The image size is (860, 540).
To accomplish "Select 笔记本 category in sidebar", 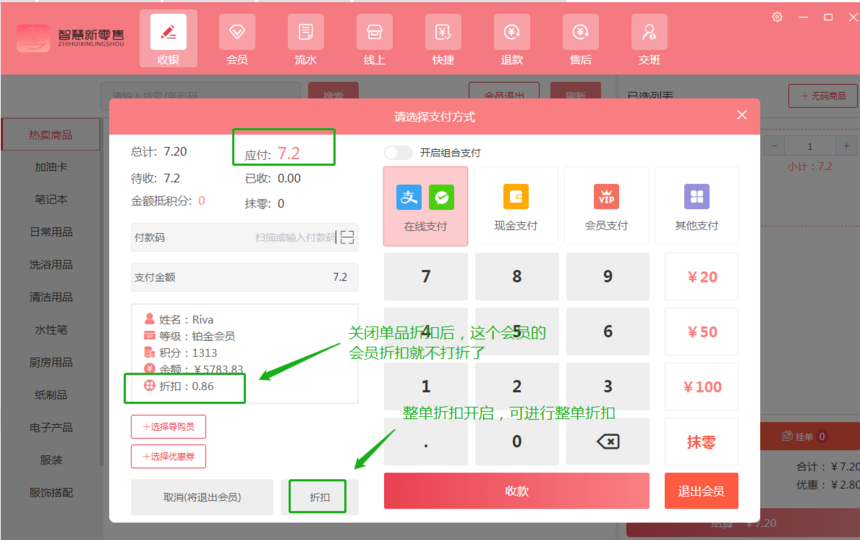I will pyautogui.click(x=50, y=199).
